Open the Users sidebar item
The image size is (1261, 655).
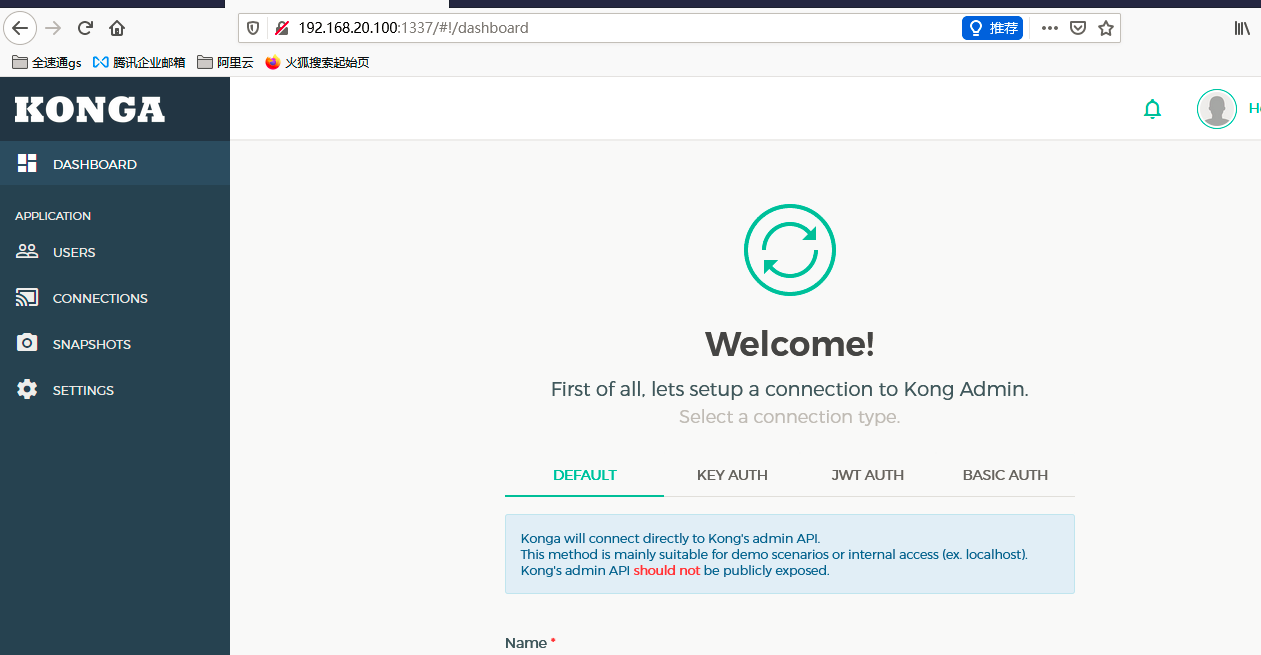[115, 252]
